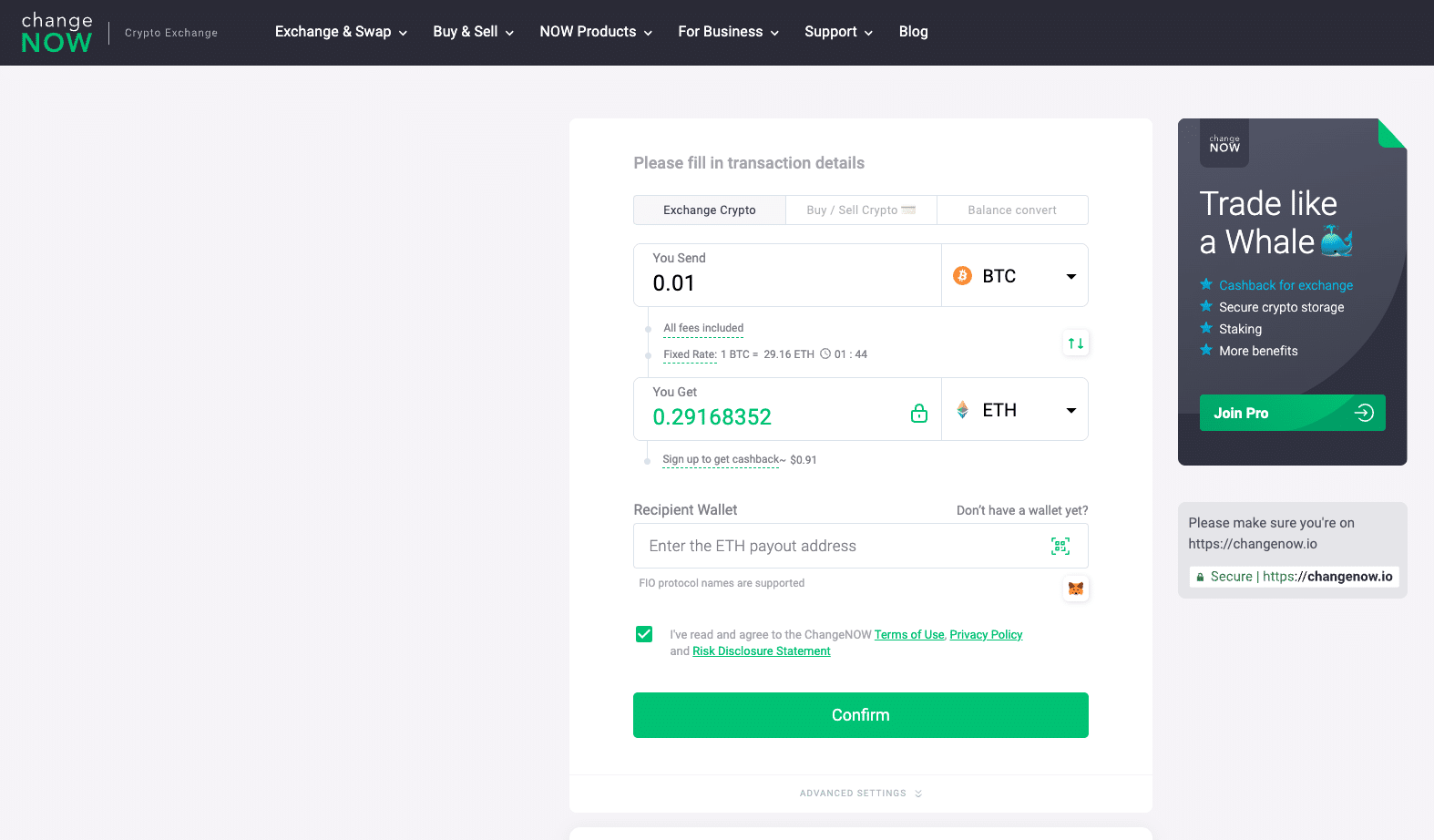Click the Join Pro arrow icon
Screen dimensions: 1434x840
(x=1364, y=413)
